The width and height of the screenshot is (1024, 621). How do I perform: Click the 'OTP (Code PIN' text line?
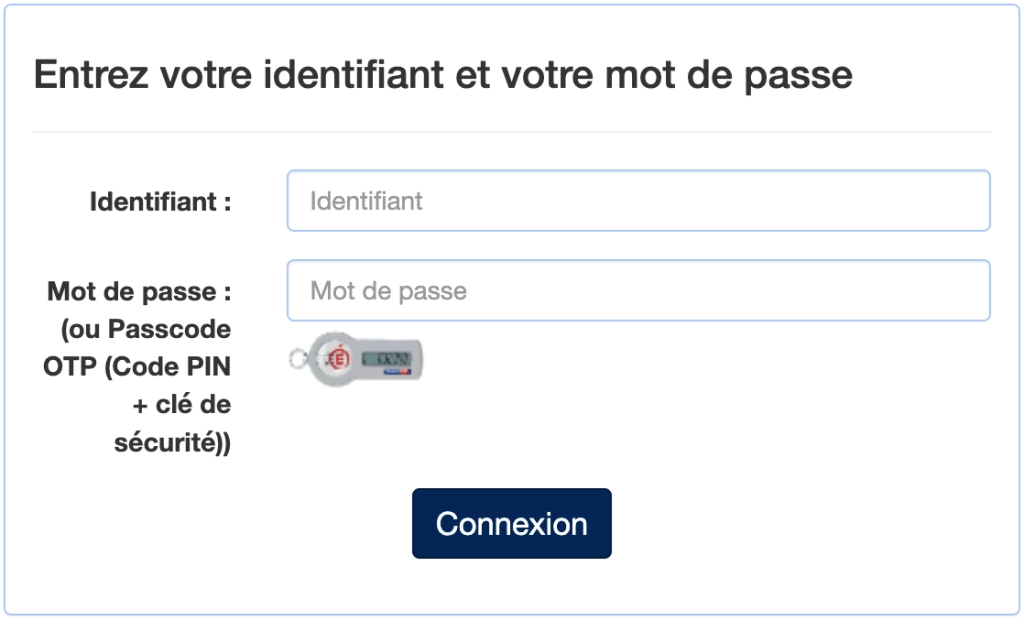pyautogui.click(x=137, y=366)
